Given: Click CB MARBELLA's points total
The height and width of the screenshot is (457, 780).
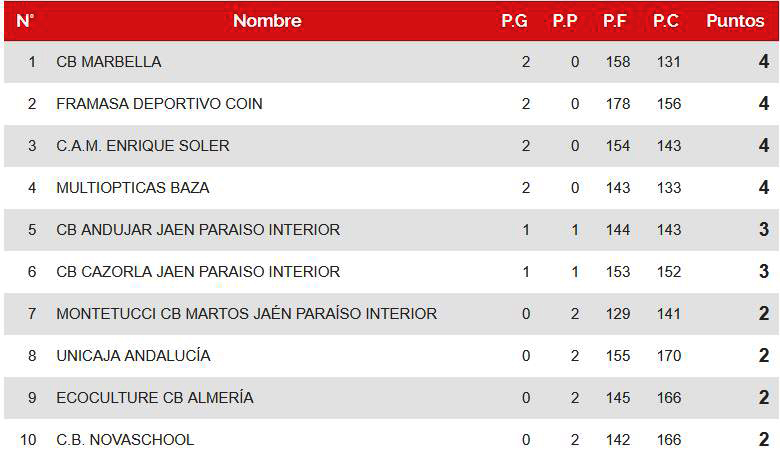Looking at the screenshot, I should pos(763,62).
